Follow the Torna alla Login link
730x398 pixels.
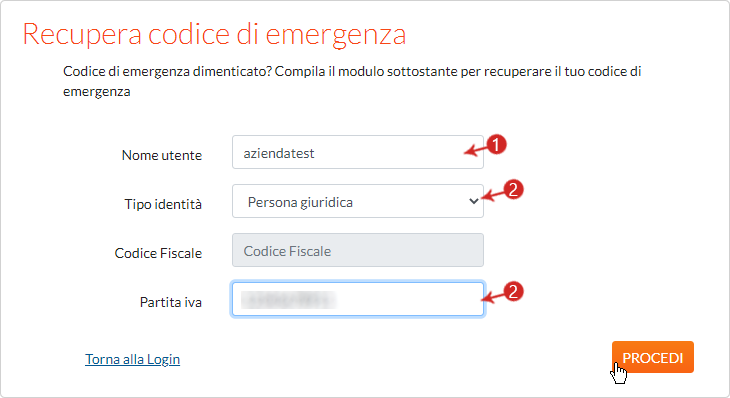pyautogui.click(x=132, y=359)
